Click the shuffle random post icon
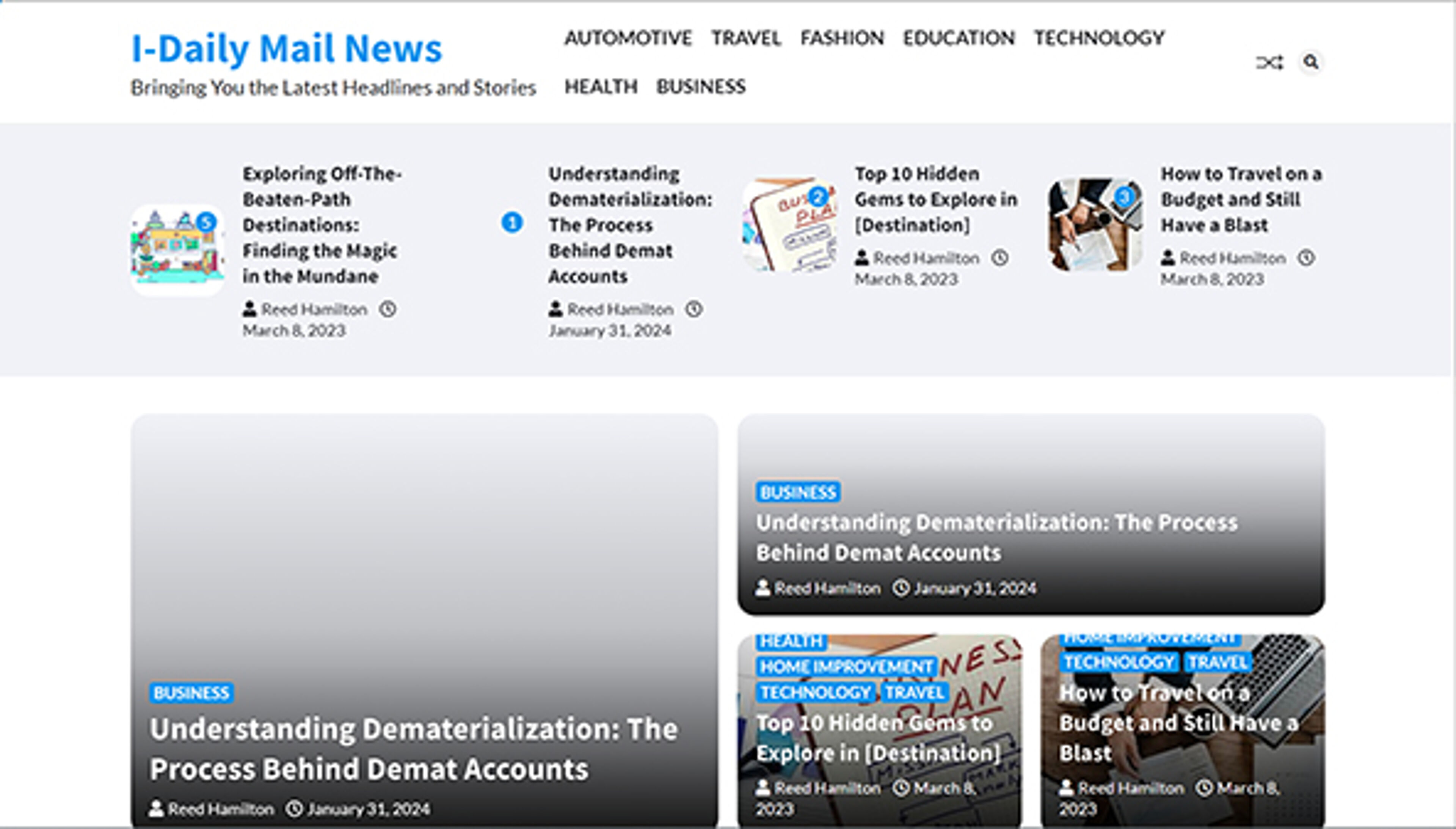Screen dimensions: 1456x829 1269,62
